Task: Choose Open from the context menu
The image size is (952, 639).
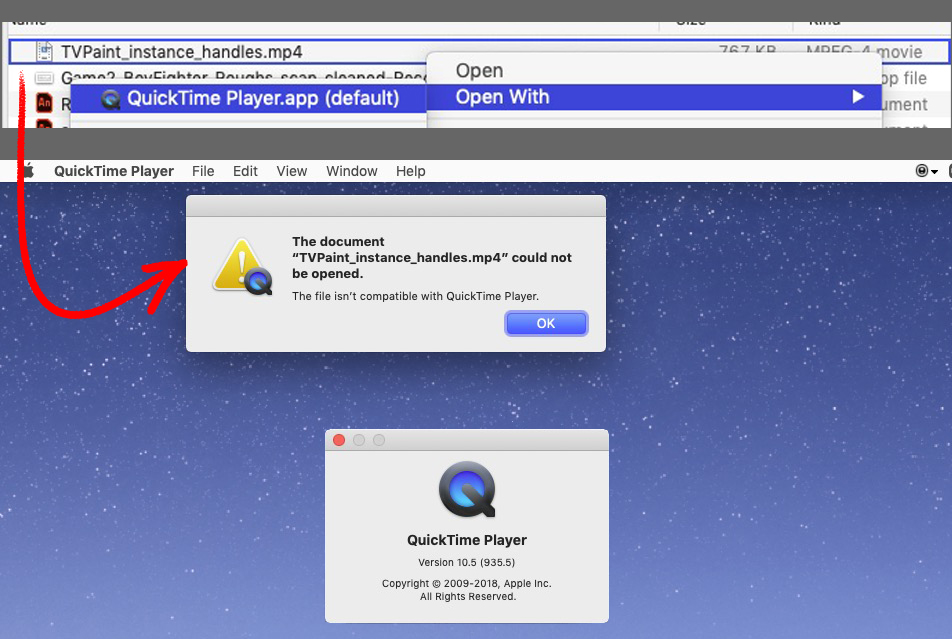Action: coord(654,70)
